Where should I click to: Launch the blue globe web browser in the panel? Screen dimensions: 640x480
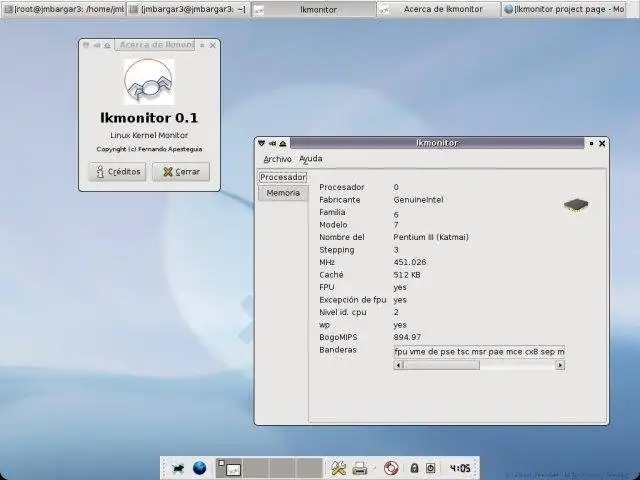(x=199, y=468)
